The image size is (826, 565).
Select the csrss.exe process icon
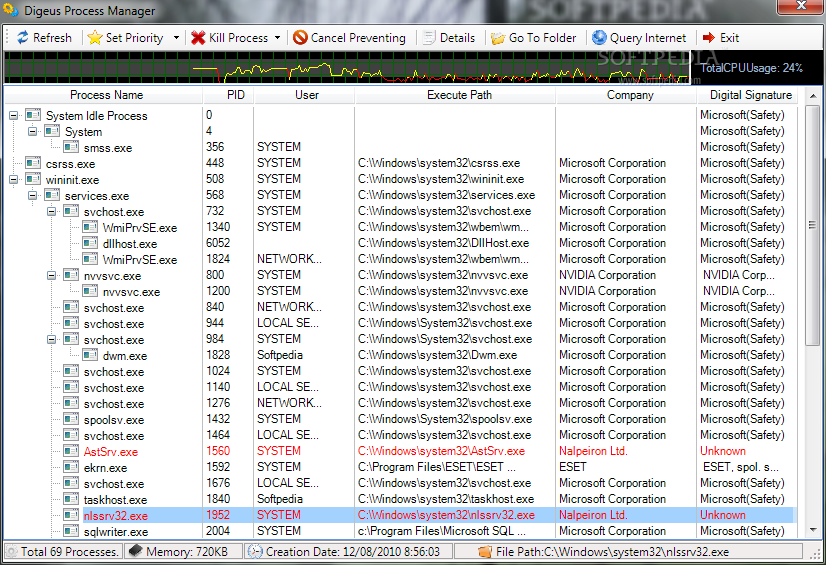point(33,163)
